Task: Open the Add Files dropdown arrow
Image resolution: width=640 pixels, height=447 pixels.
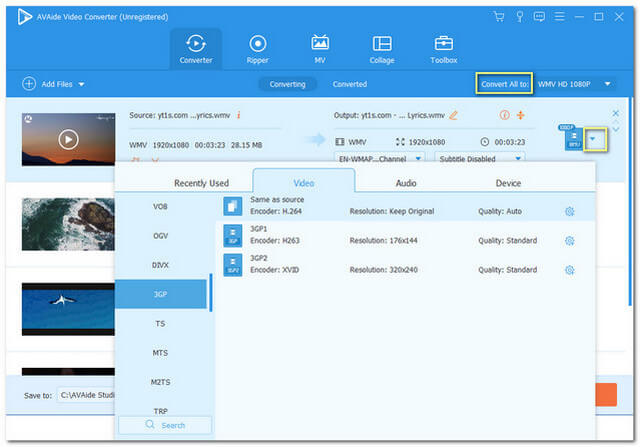Action: pyautogui.click(x=81, y=85)
